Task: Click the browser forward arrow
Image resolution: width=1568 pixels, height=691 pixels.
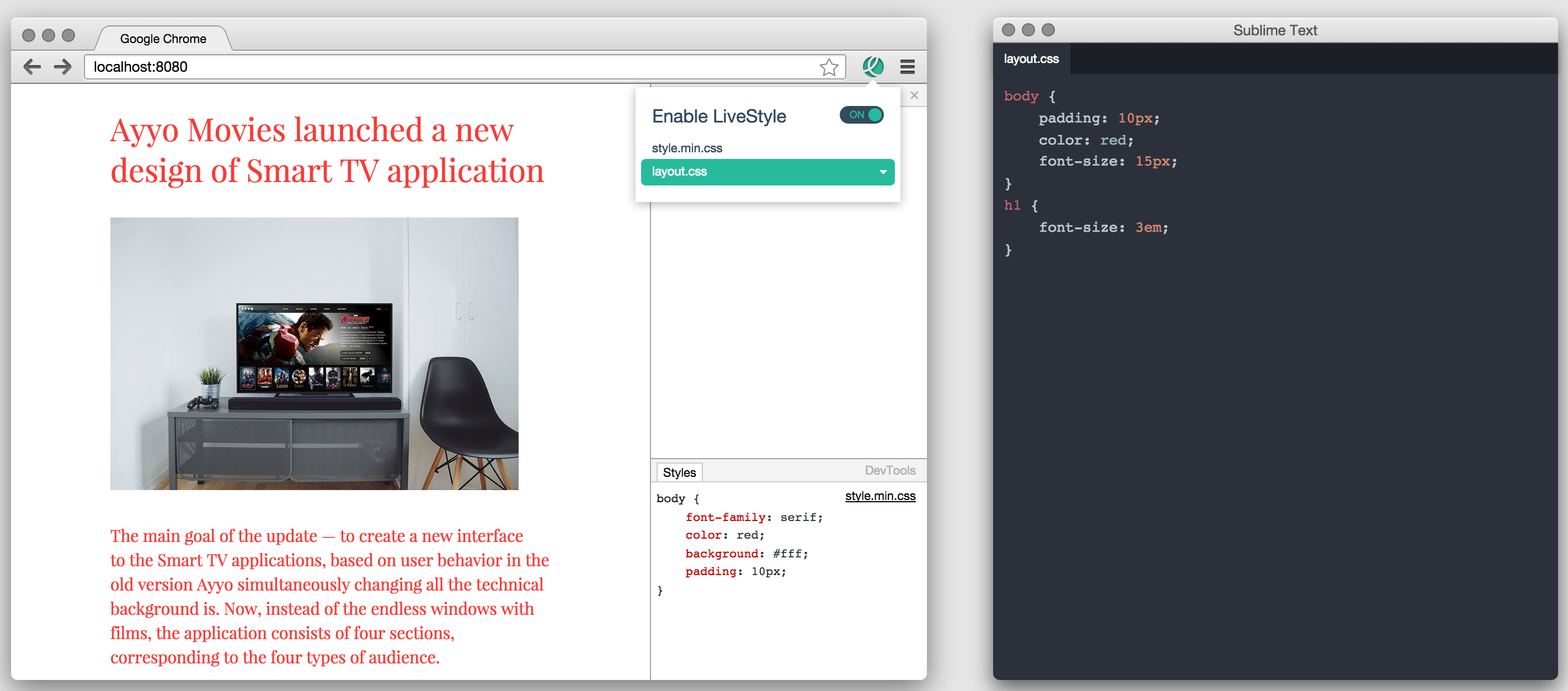Action: click(63, 67)
